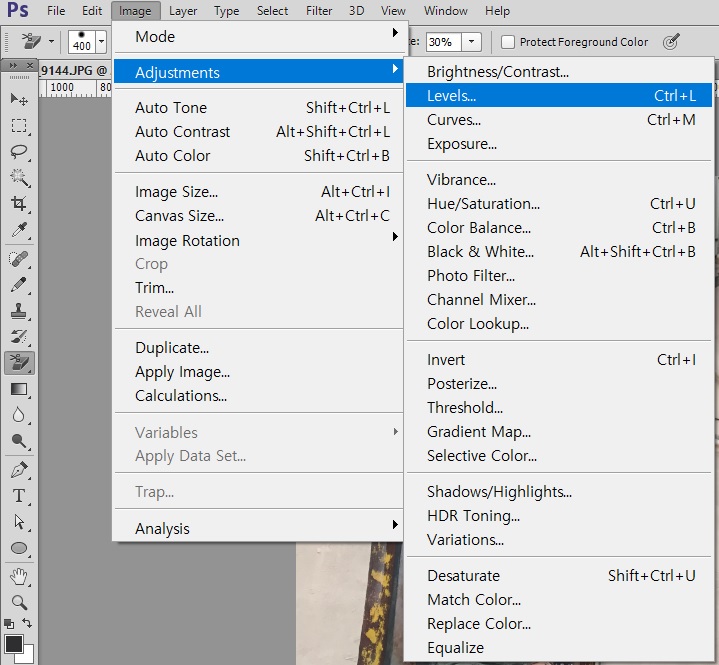This screenshot has width=719, height=665.
Task: Click the tolerance 30% input field
Action: pos(443,42)
